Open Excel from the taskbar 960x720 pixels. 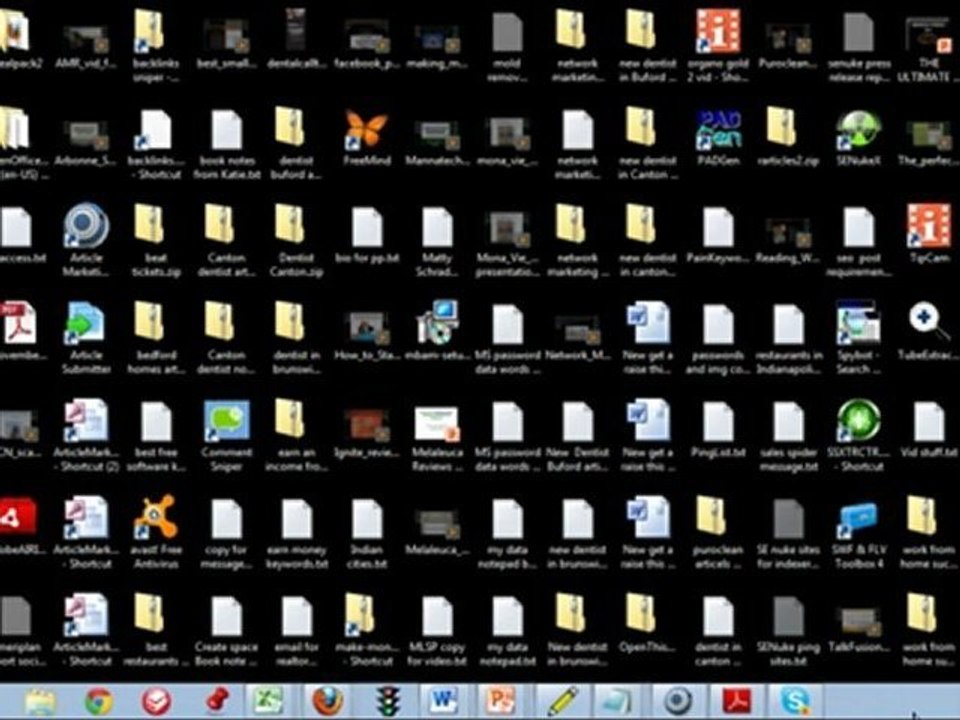click(x=268, y=701)
